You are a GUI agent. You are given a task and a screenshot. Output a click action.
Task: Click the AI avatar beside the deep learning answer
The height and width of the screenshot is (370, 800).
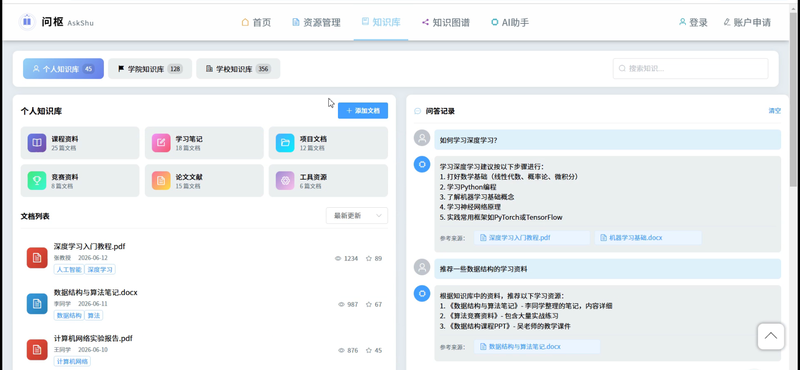[x=422, y=164]
